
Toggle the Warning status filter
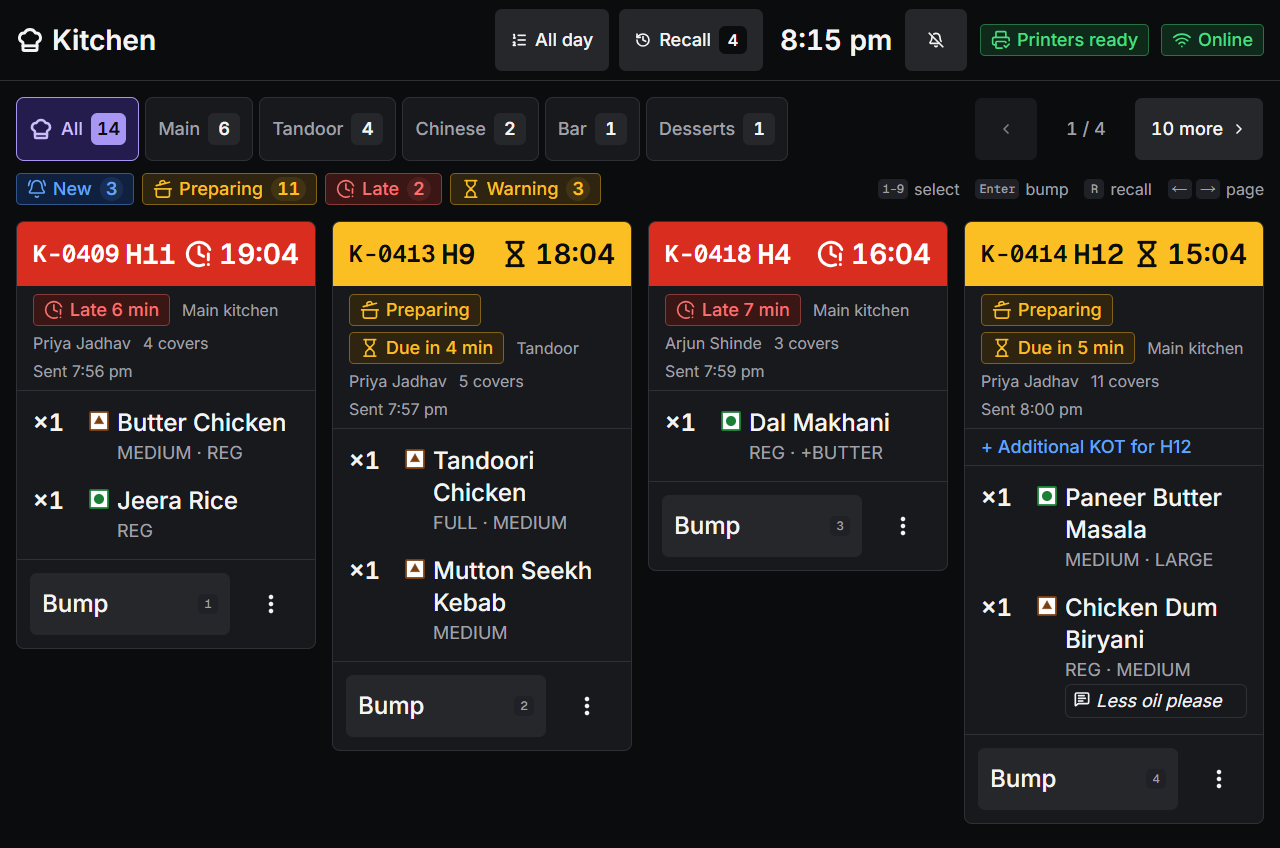tap(525, 189)
